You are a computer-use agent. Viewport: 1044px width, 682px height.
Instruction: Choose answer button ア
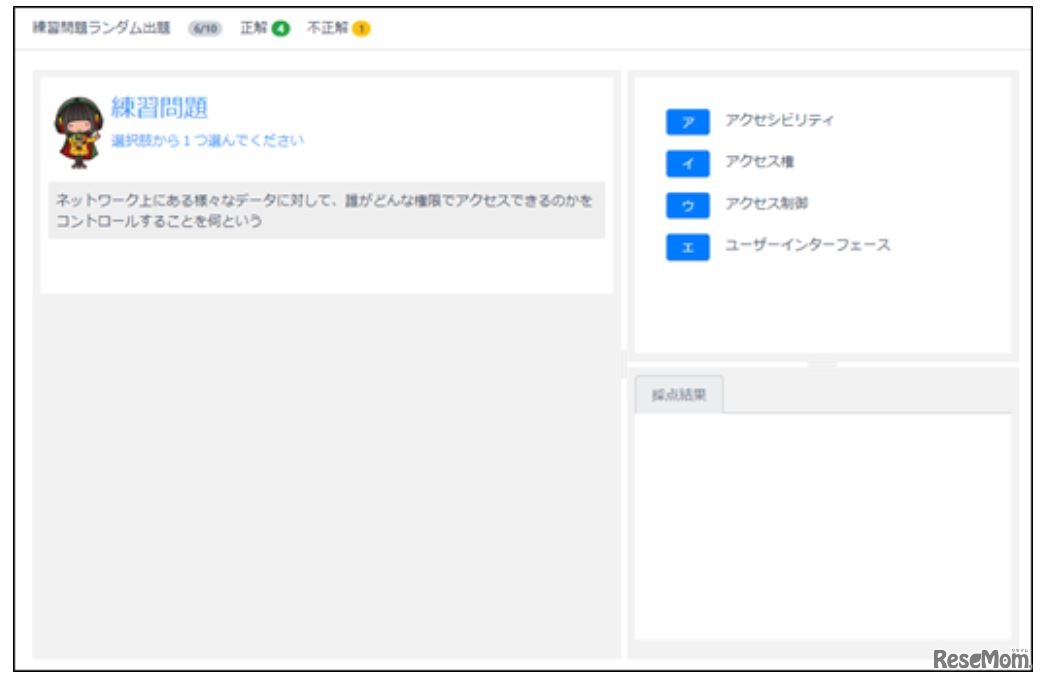[687, 122]
